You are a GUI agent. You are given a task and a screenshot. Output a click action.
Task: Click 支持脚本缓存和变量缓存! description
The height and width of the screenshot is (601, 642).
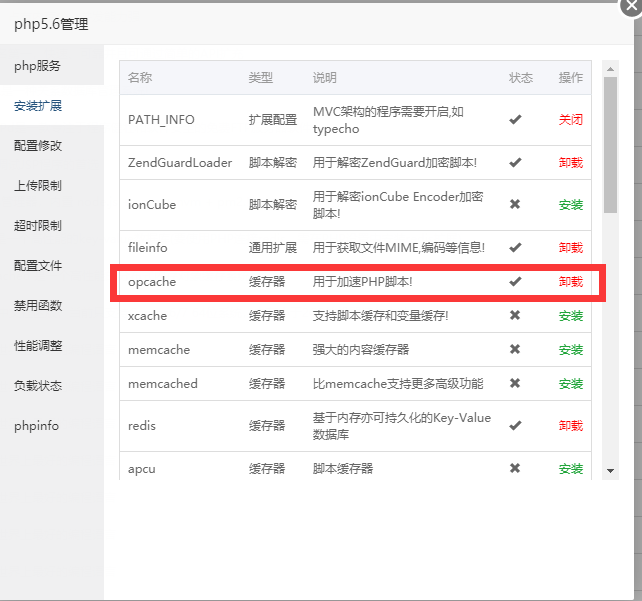tap(380, 316)
